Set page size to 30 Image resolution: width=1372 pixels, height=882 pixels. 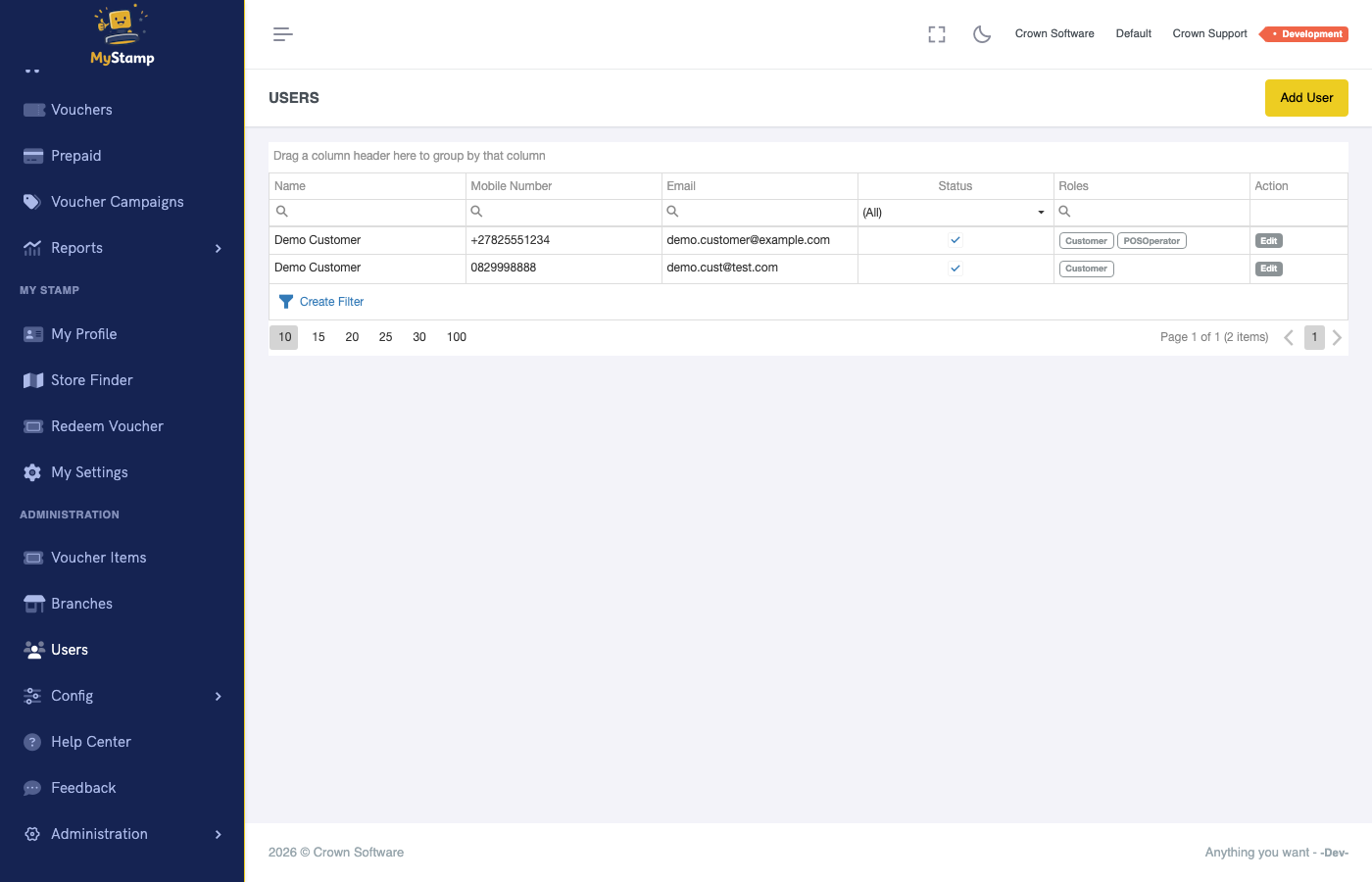click(x=419, y=337)
